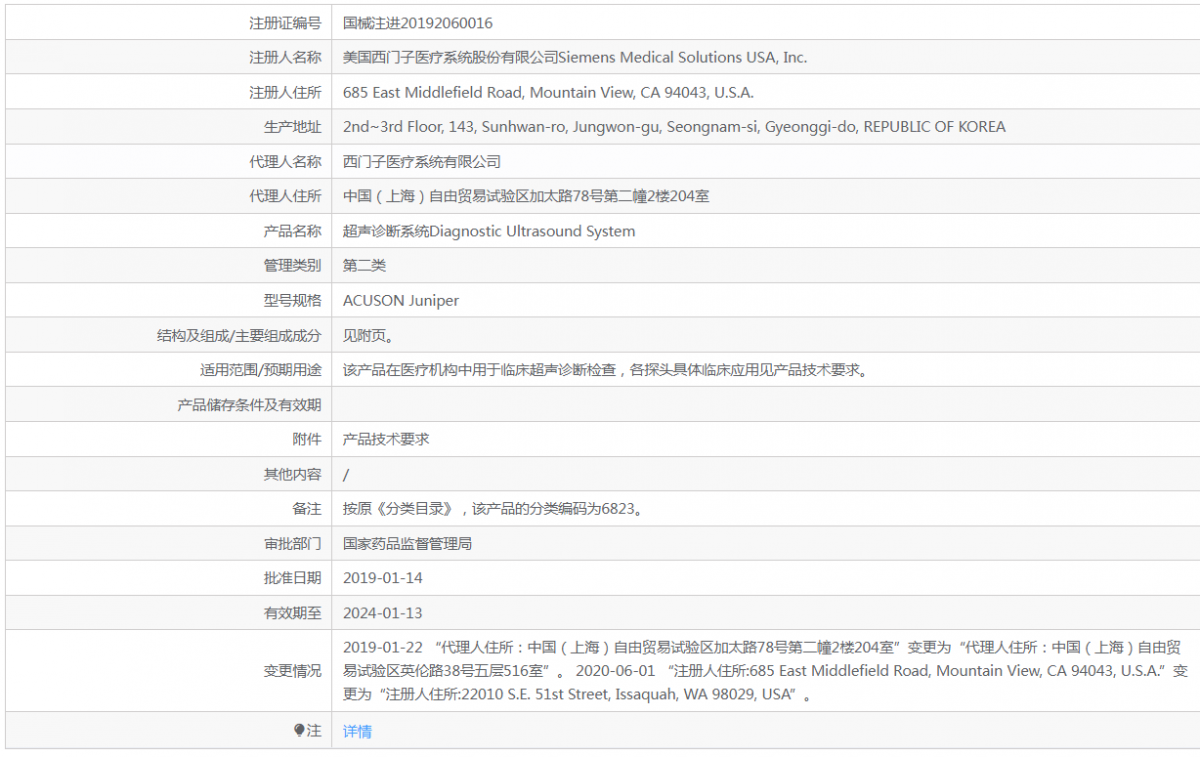The height and width of the screenshot is (757, 1200).
Task: Select the slash value in 其他内容 row
Action: [346, 474]
